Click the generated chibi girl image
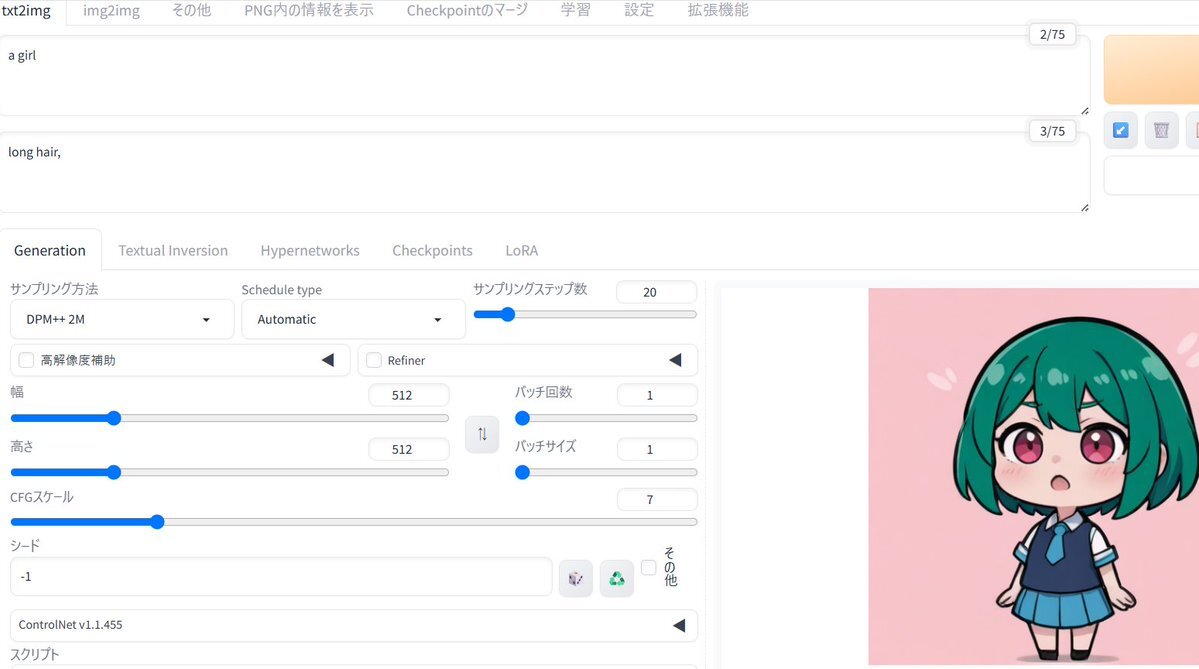This screenshot has width=1199, height=669. 1034,476
